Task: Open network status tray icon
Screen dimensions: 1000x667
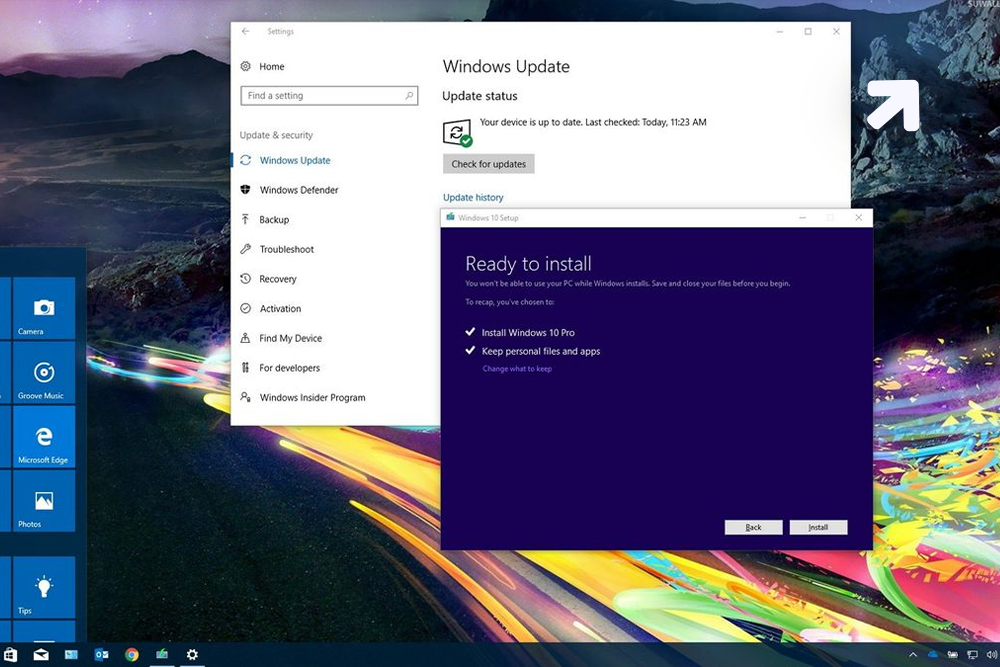Action: pyautogui.click(x=972, y=654)
